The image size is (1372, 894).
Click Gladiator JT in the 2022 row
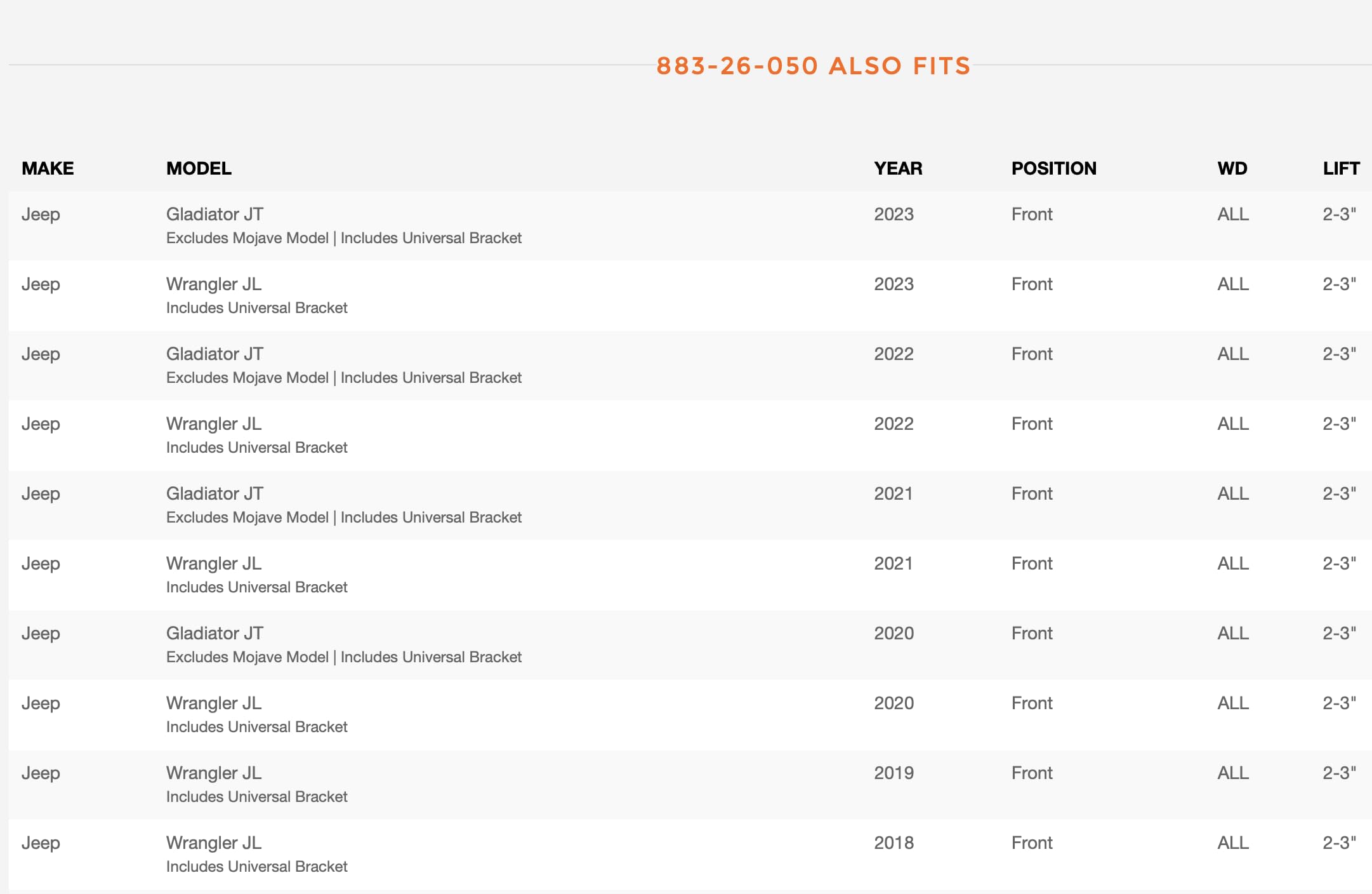pos(214,354)
